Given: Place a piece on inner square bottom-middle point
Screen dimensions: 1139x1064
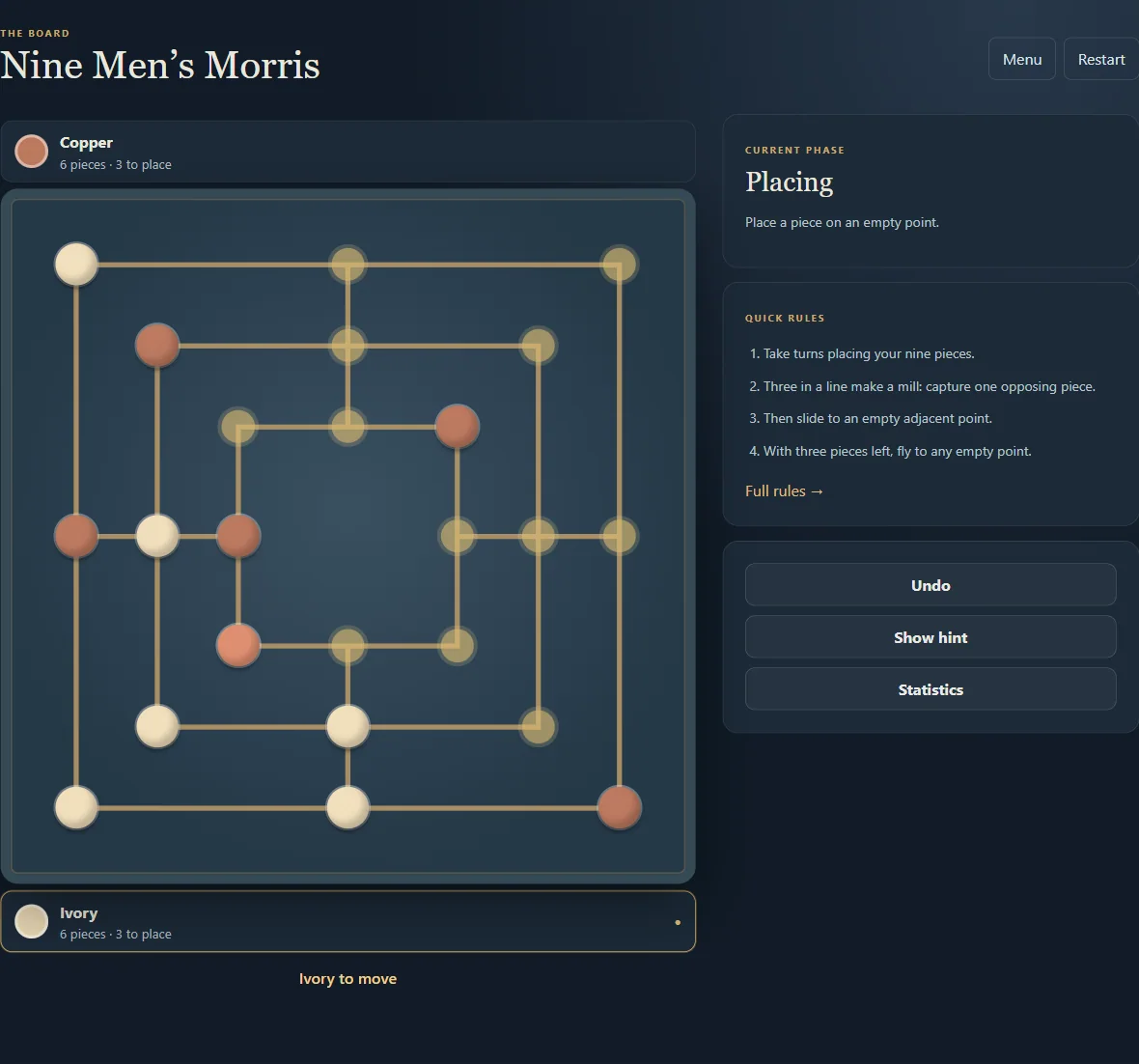Looking at the screenshot, I should tap(347, 645).
